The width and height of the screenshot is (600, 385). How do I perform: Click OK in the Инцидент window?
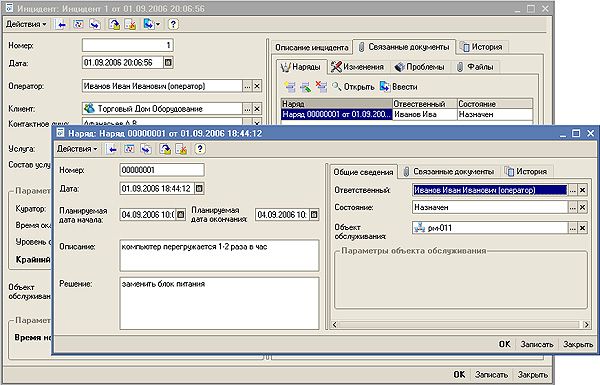pyautogui.click(x=459, y=374)
